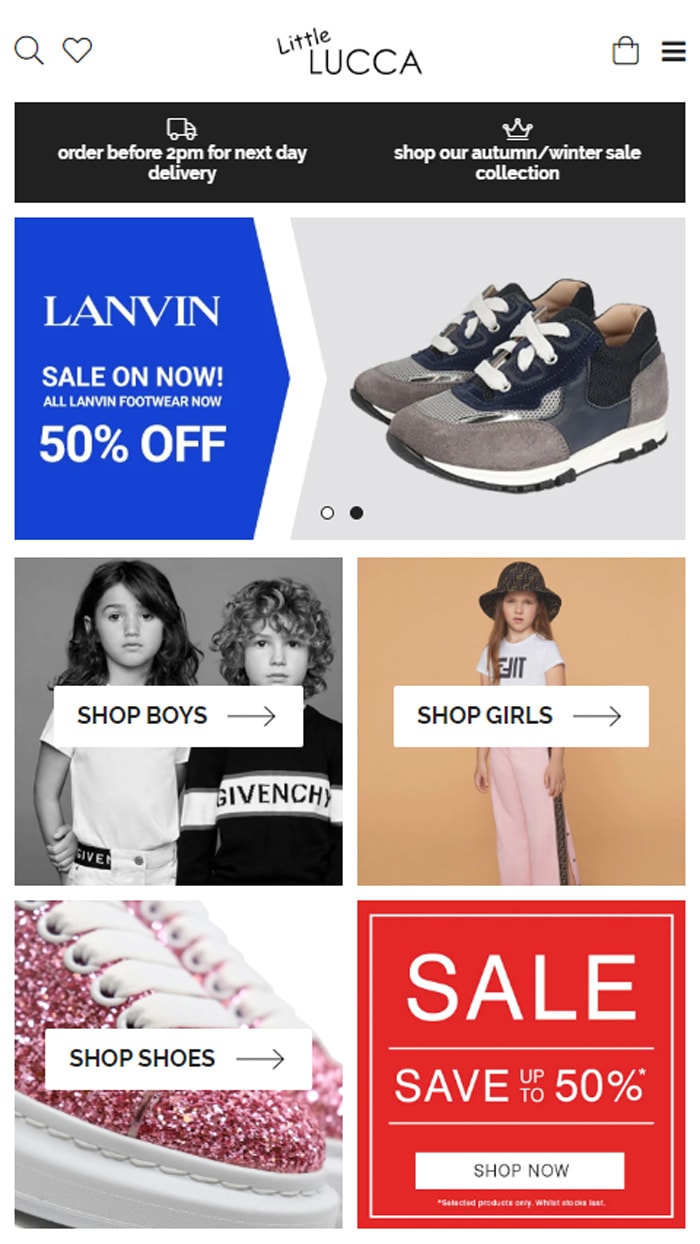This screenshot has width=700, height=1244.
Task: Click the Shop Boys button
Action: tap(178, 716)
